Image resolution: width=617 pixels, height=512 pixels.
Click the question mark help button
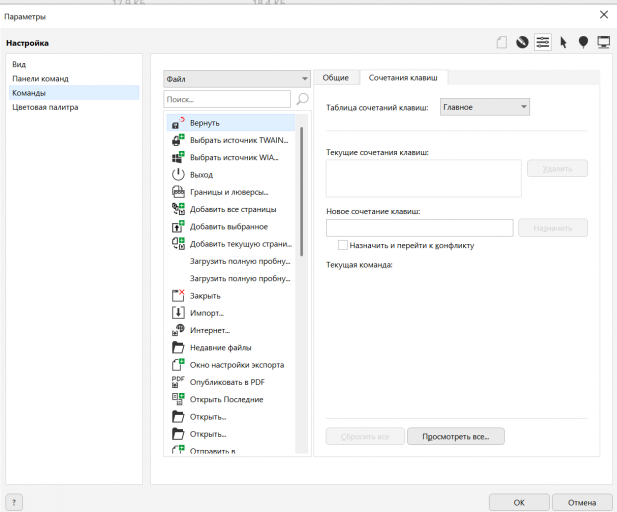point(14,502)
